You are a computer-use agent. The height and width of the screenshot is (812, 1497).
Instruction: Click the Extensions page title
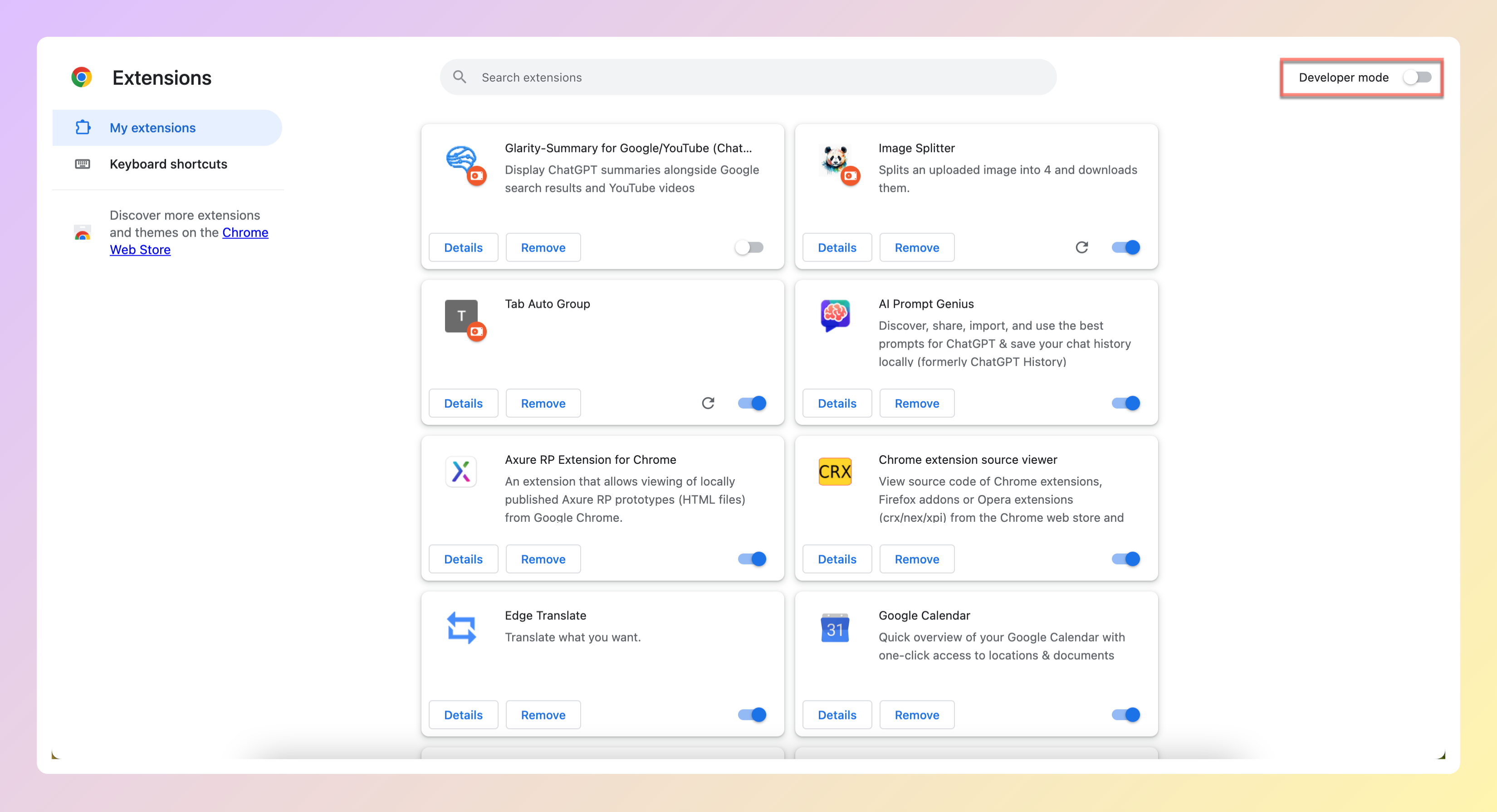[x=161, y=77]
